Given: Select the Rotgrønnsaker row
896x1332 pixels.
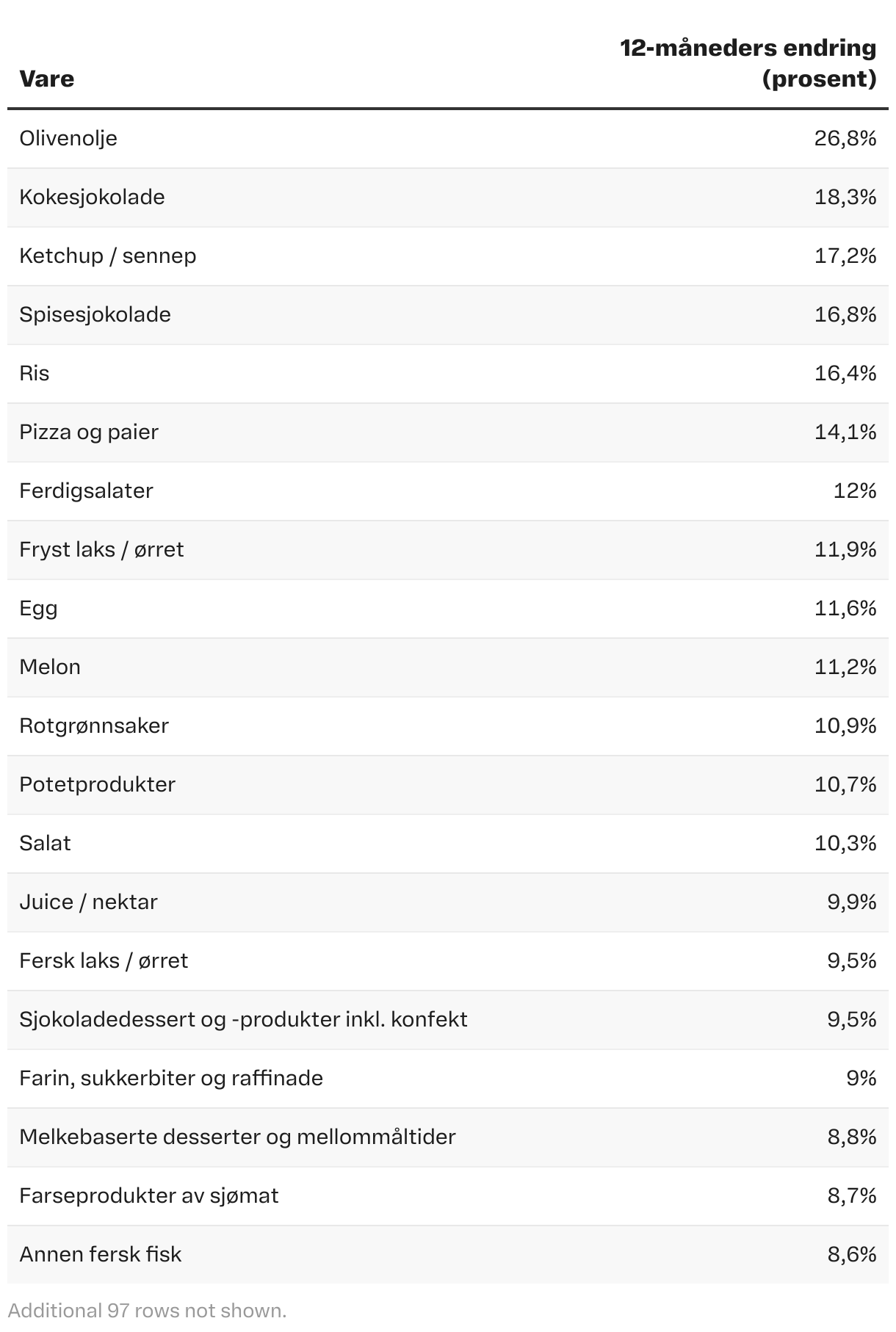Looking at the screenshot, I should click(94, 725).
